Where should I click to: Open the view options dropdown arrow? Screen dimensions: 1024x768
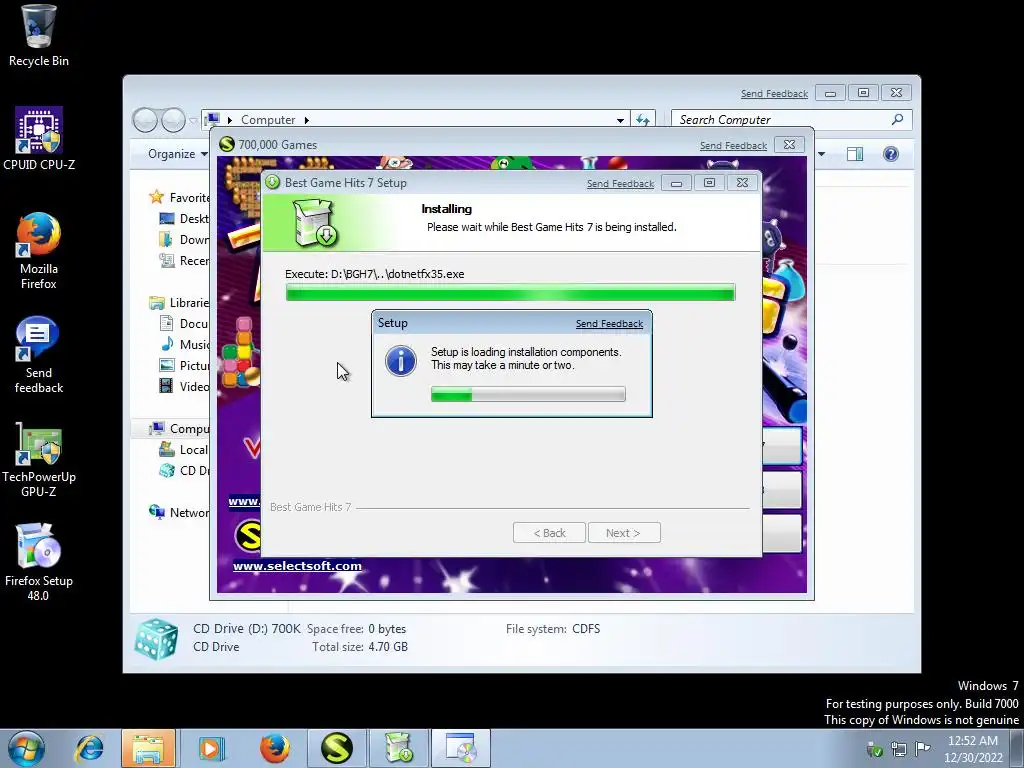(x=822, y=154)
